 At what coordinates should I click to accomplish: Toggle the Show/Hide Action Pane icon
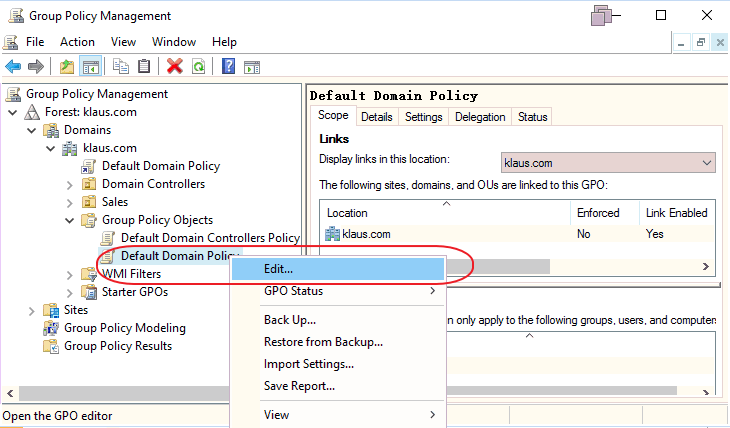[x=252, y=67]
